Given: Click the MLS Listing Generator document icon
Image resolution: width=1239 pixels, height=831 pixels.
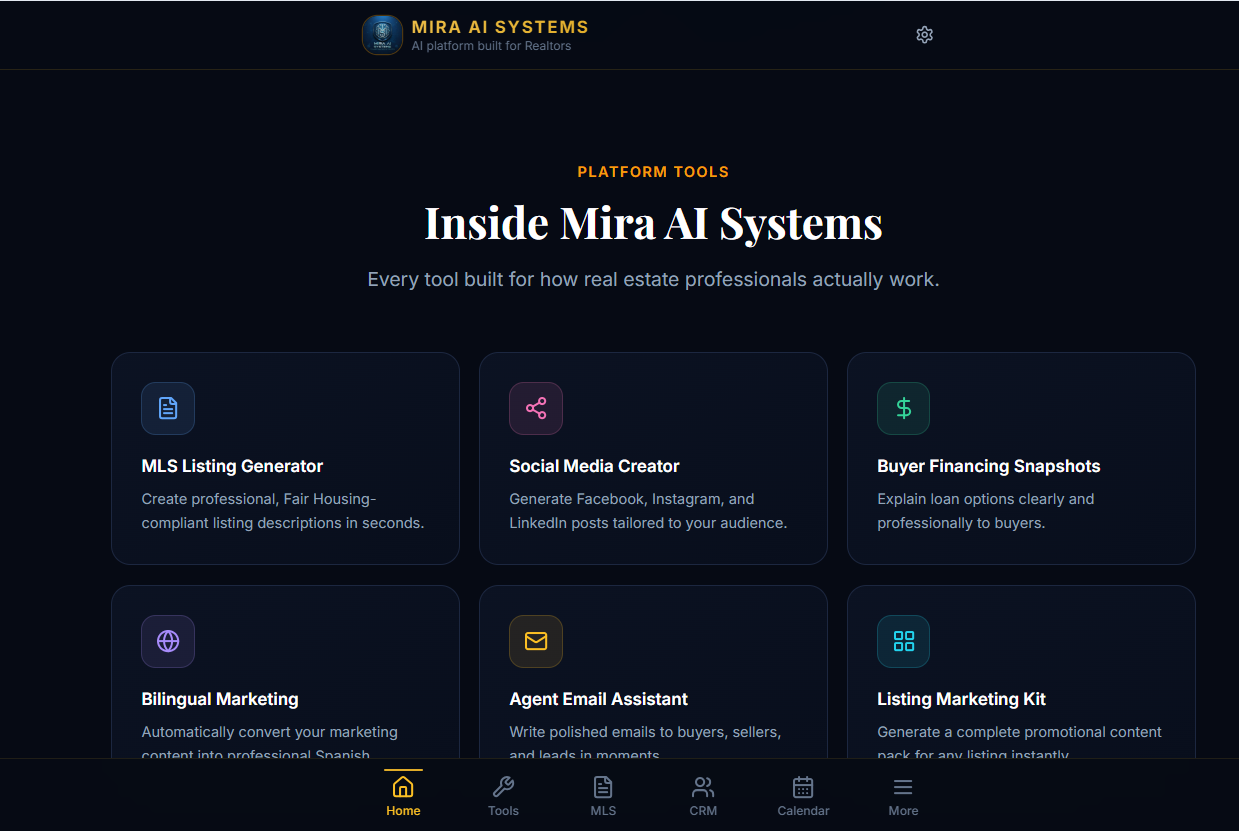Looking at the screenshot, I should pyautogui.click(x=167, y=408).
